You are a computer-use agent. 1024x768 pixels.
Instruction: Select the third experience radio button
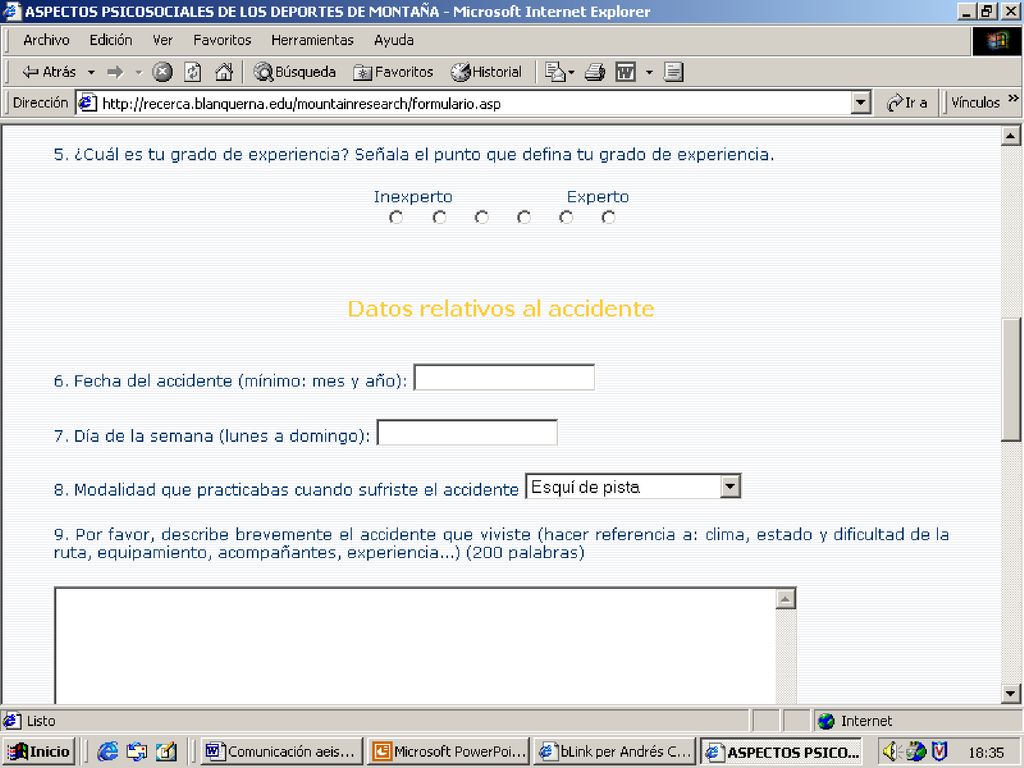point(481,217)
